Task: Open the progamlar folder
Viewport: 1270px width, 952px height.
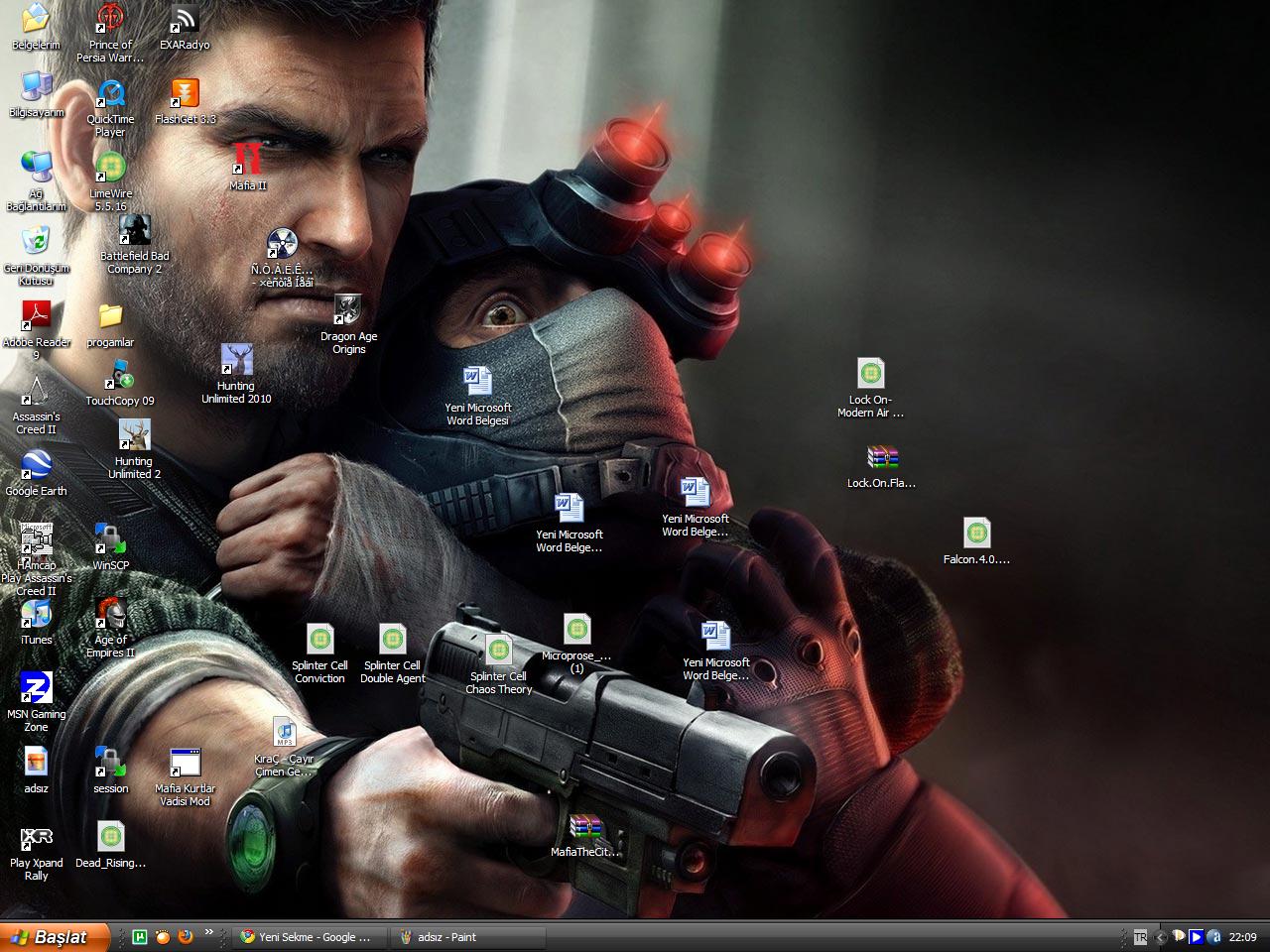Action: tap(110, 315)
